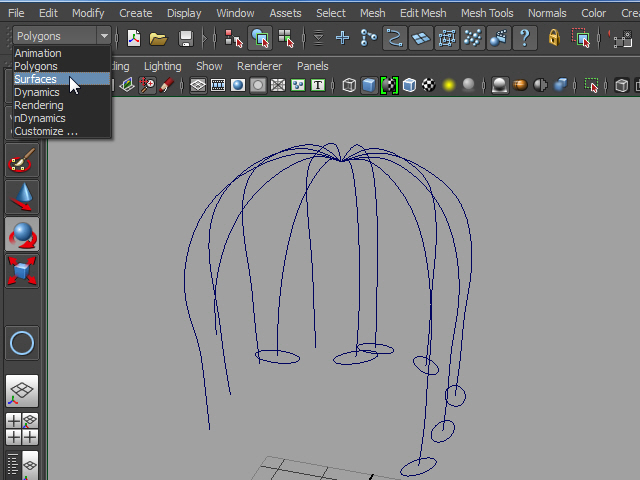Screen dimensions: 640x480
Task: Open the Polygons menu set dropdown arrow
Action: click(104, 36)
